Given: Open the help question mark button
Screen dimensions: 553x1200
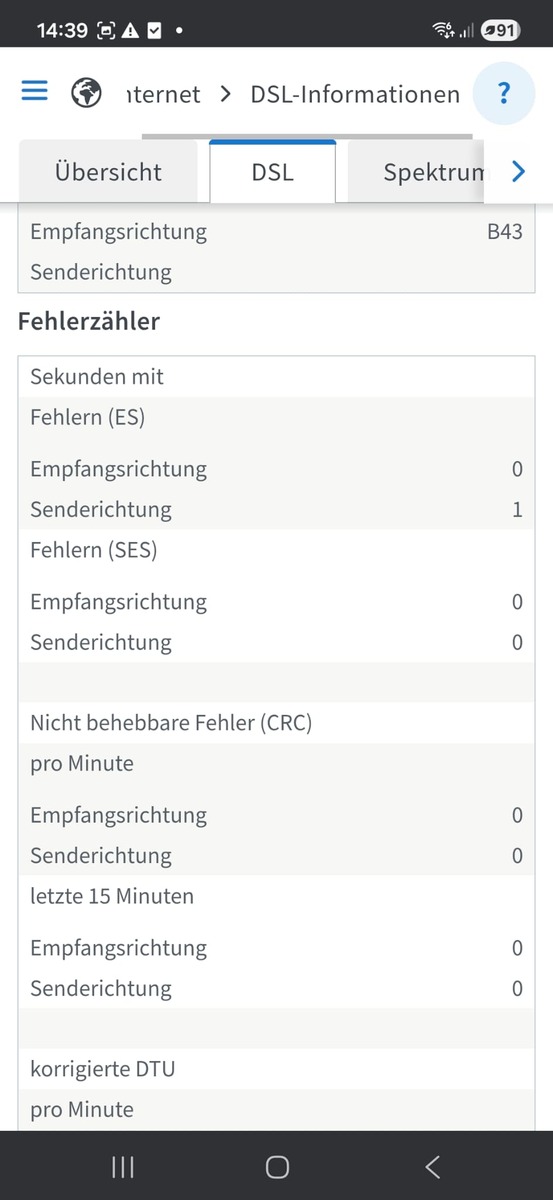Looking at the screenshot, I should click(x=504, y=94).
